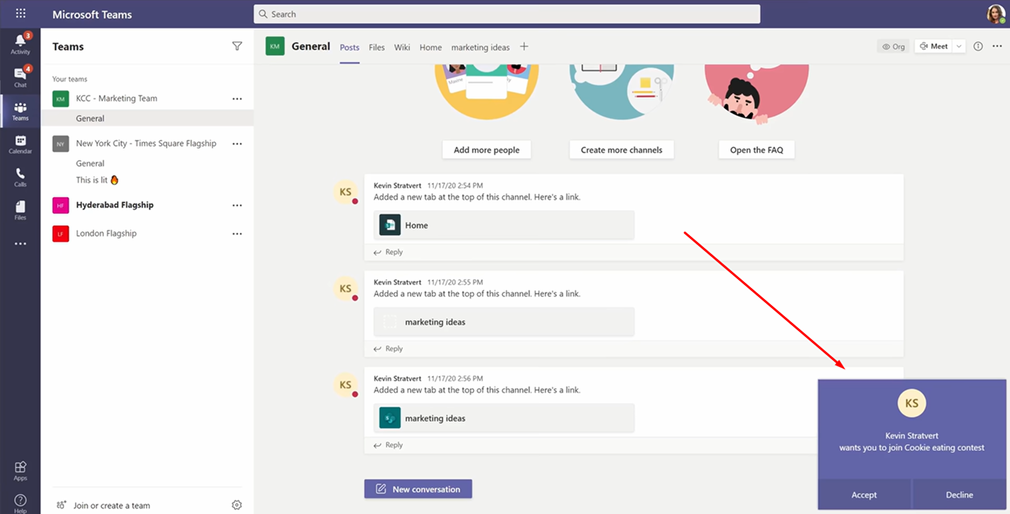Viewport: 1010px width, 514px height.
Task: Click the Hyderabad Flagship HF avatar
Action: coord(61,205)
